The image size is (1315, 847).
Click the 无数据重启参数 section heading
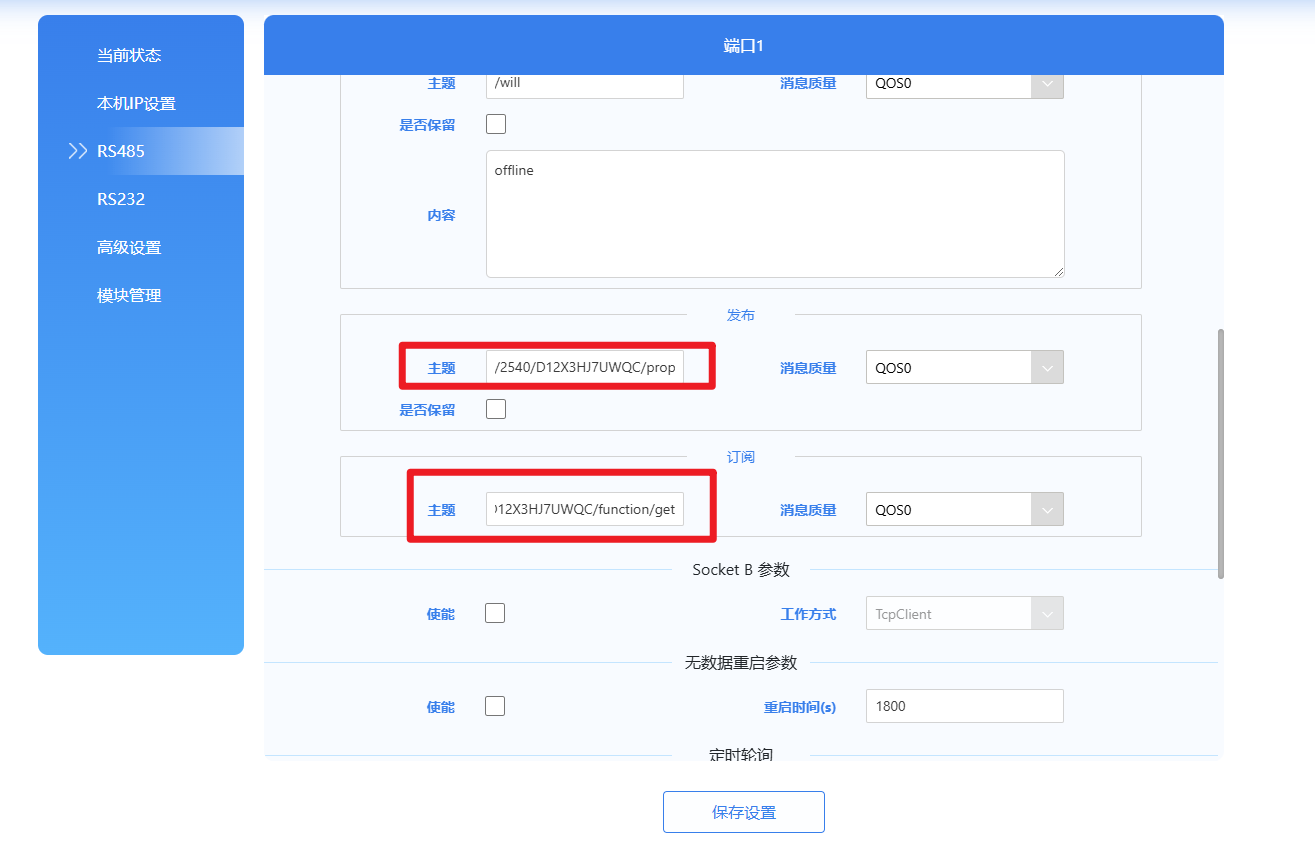click(x=741, y=663)
